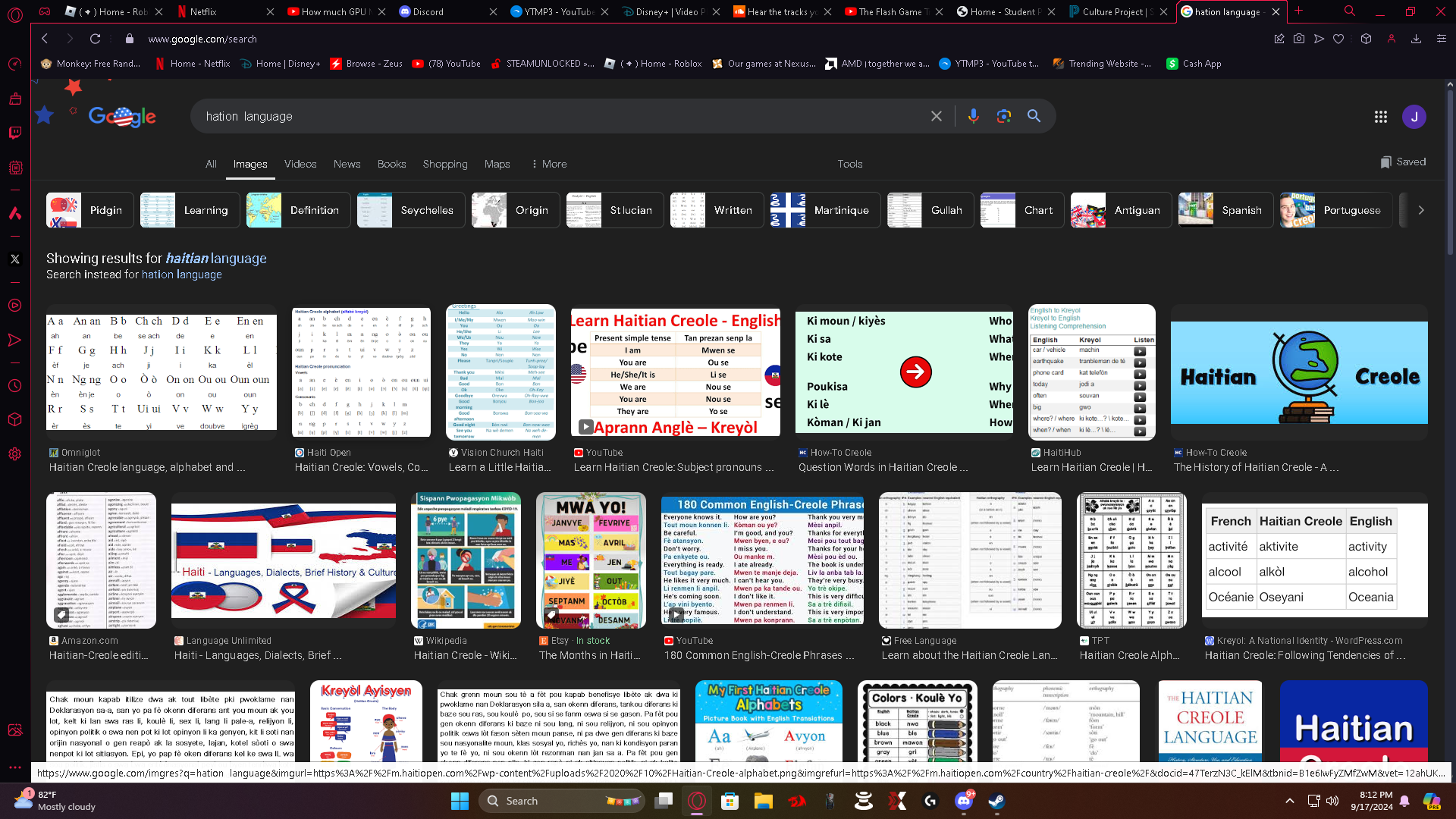Open Opera sidebar settings gear
Viewport: 1456px width, 819px height.
tap(15, 454)
